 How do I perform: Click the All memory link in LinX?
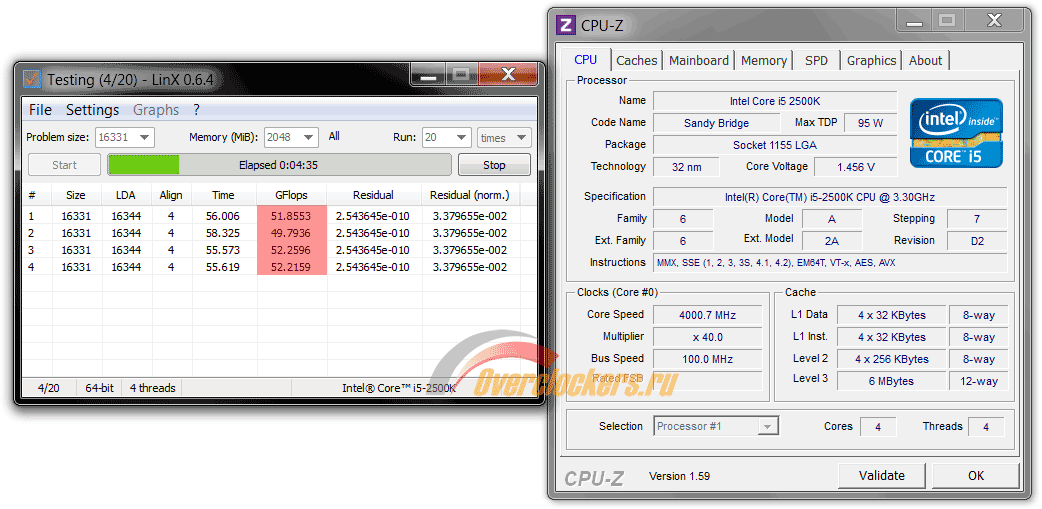(334, 136)
